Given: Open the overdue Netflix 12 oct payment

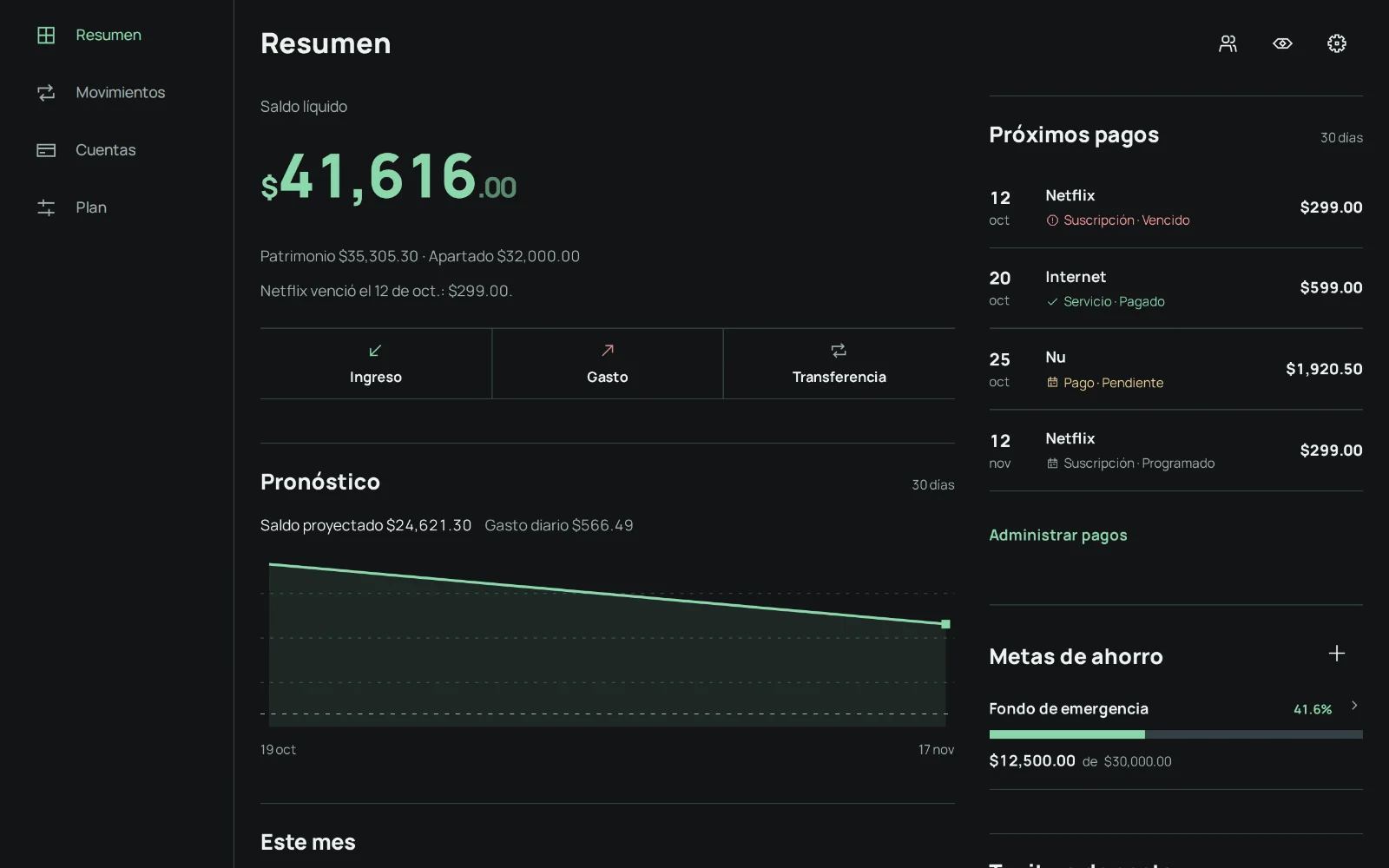Looking at the screenshot, I should [1175, 207].
